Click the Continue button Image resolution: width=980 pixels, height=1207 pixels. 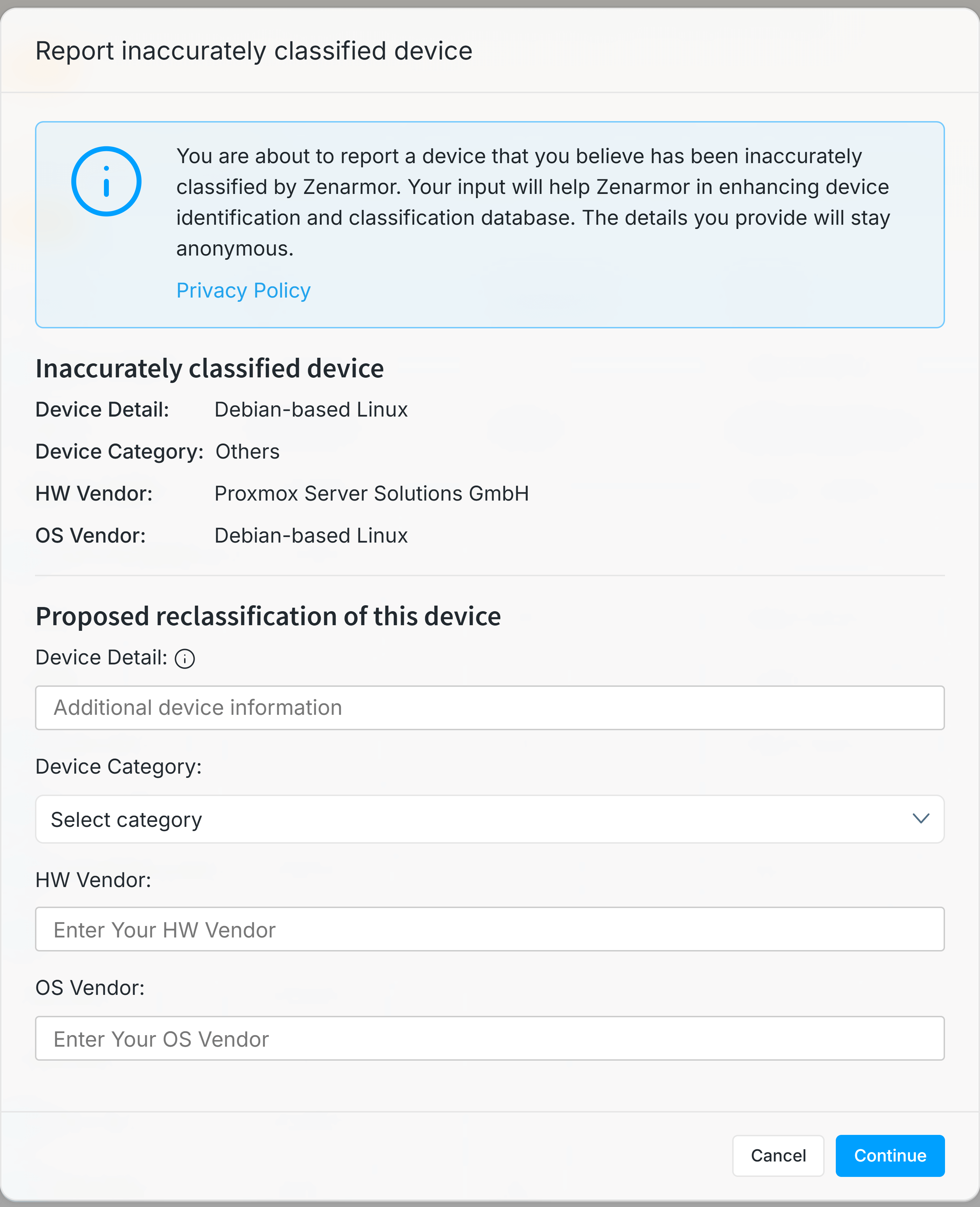(x=890, y=1156)
